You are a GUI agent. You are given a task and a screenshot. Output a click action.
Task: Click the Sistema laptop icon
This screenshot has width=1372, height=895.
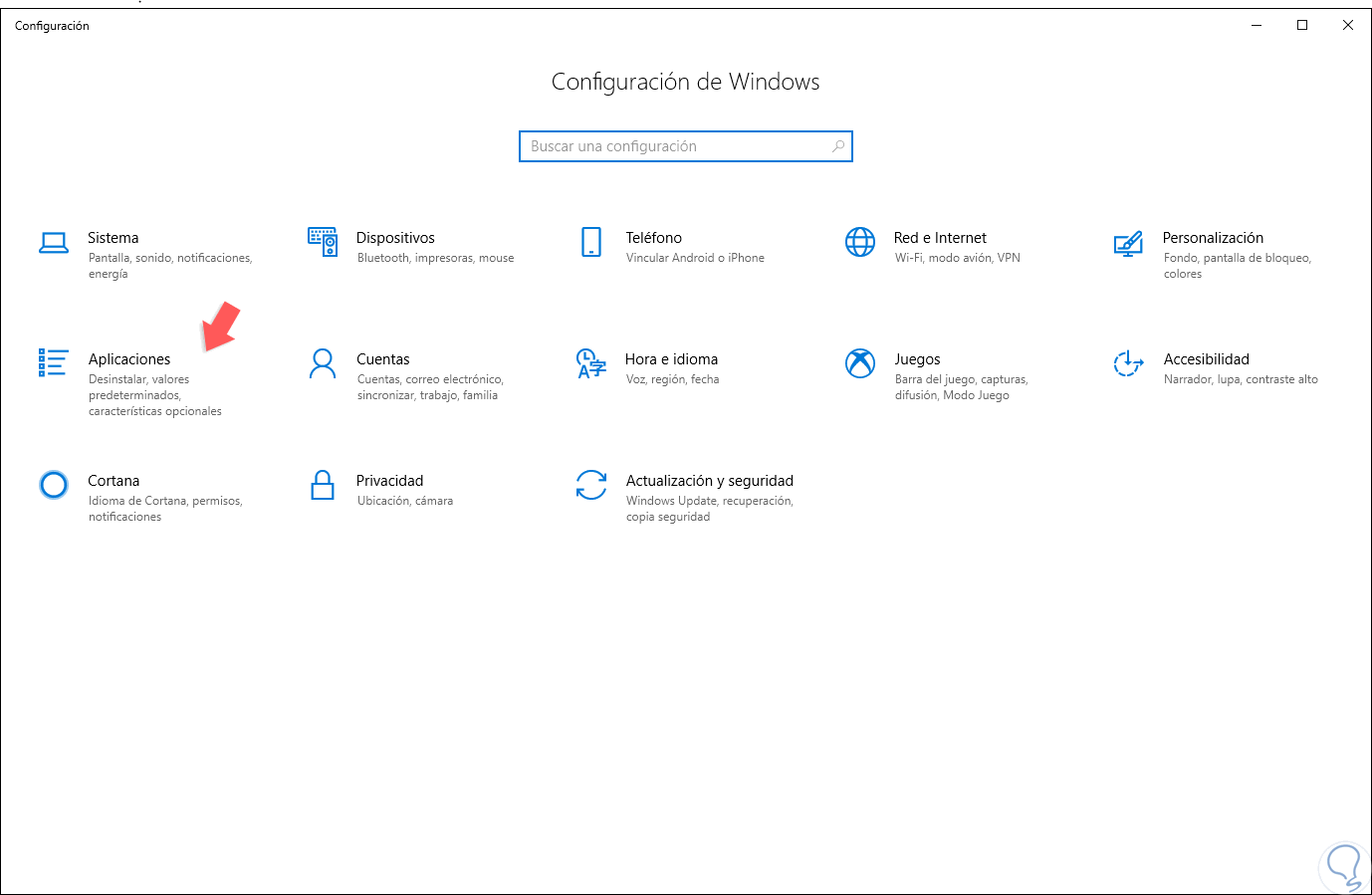(x=54, y=242)
